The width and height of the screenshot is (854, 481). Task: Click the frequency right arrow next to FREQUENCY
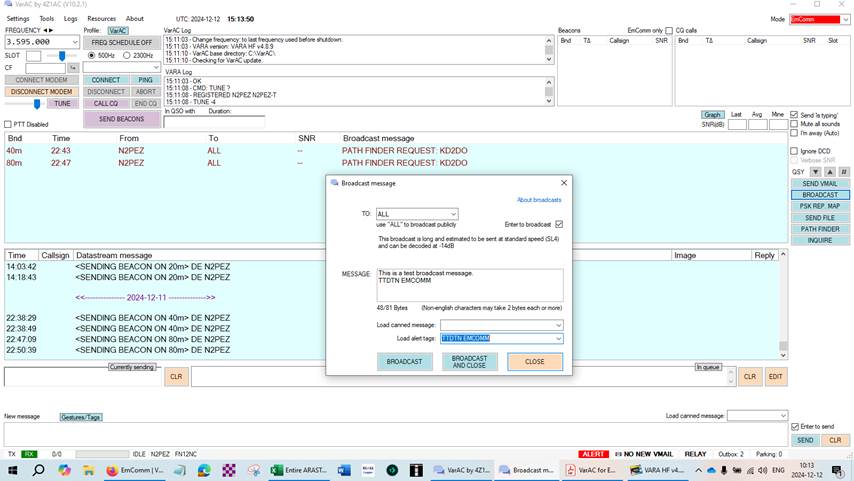tap(51, 31)
